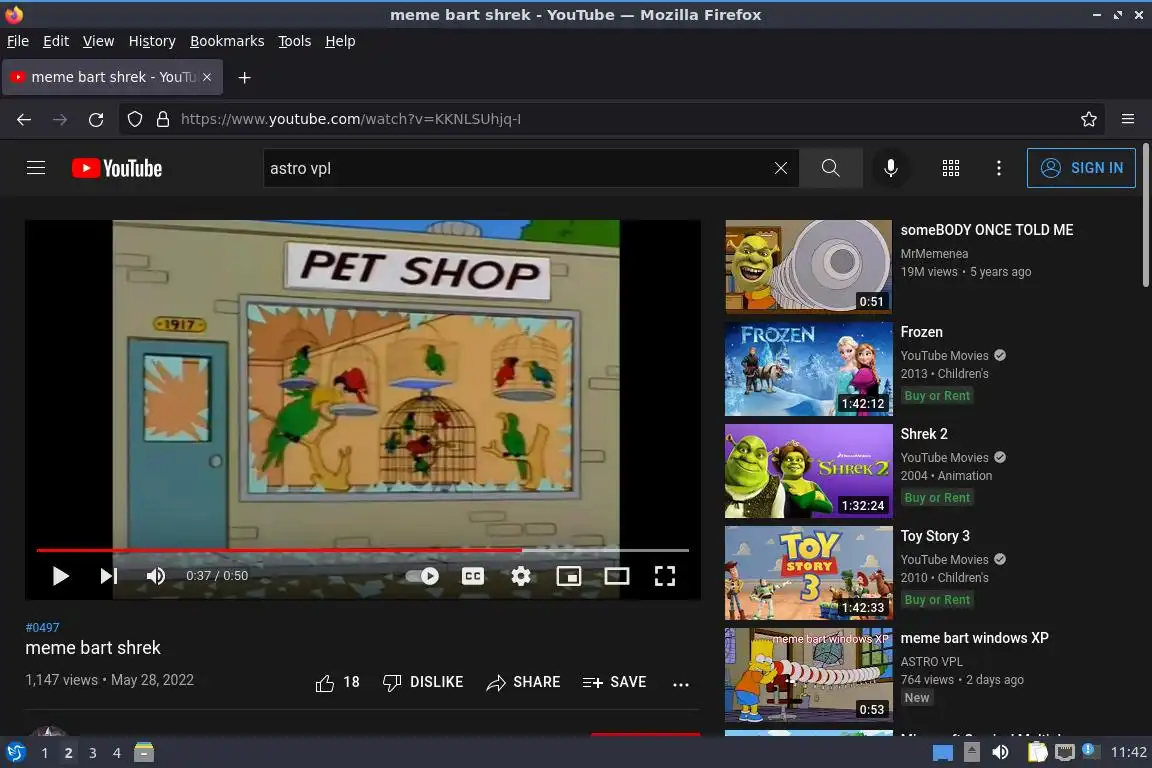1152x768 pixels.
Task: Open the Shrek 2 movie title
Action: tap(924, 434)
